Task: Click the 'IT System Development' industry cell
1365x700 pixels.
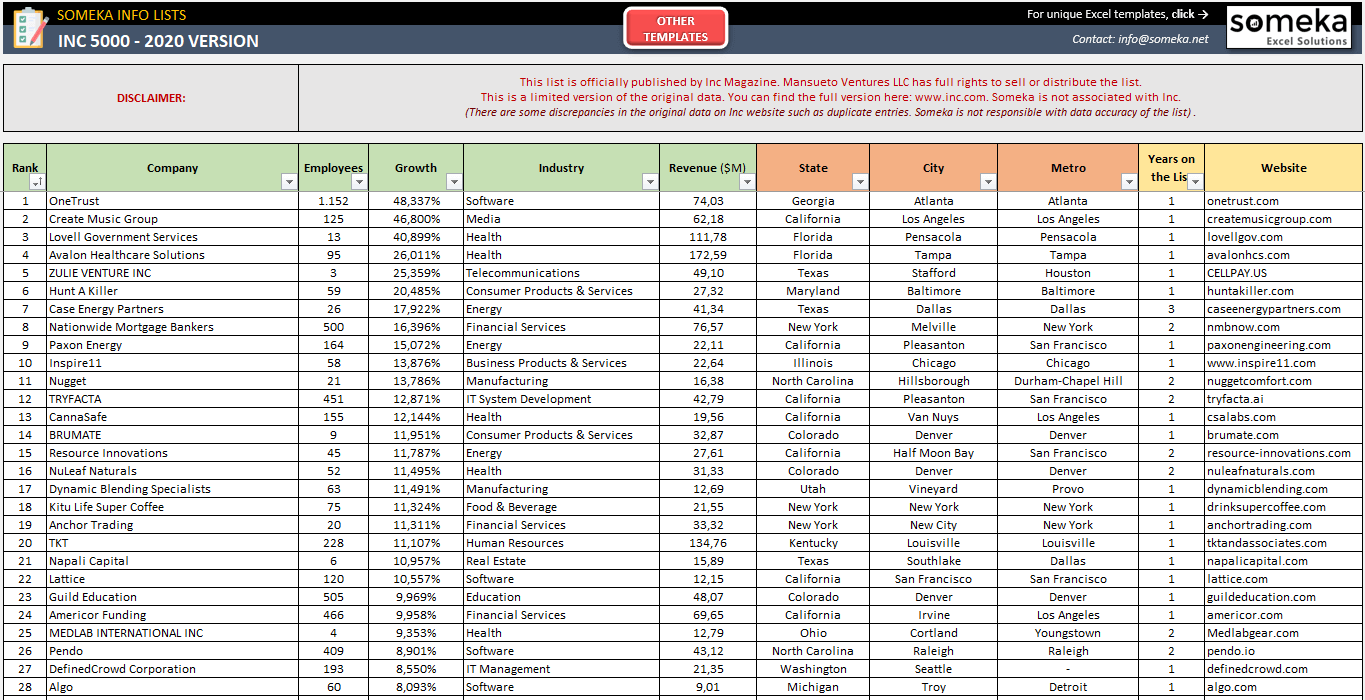Action: (x=562, y=399)
